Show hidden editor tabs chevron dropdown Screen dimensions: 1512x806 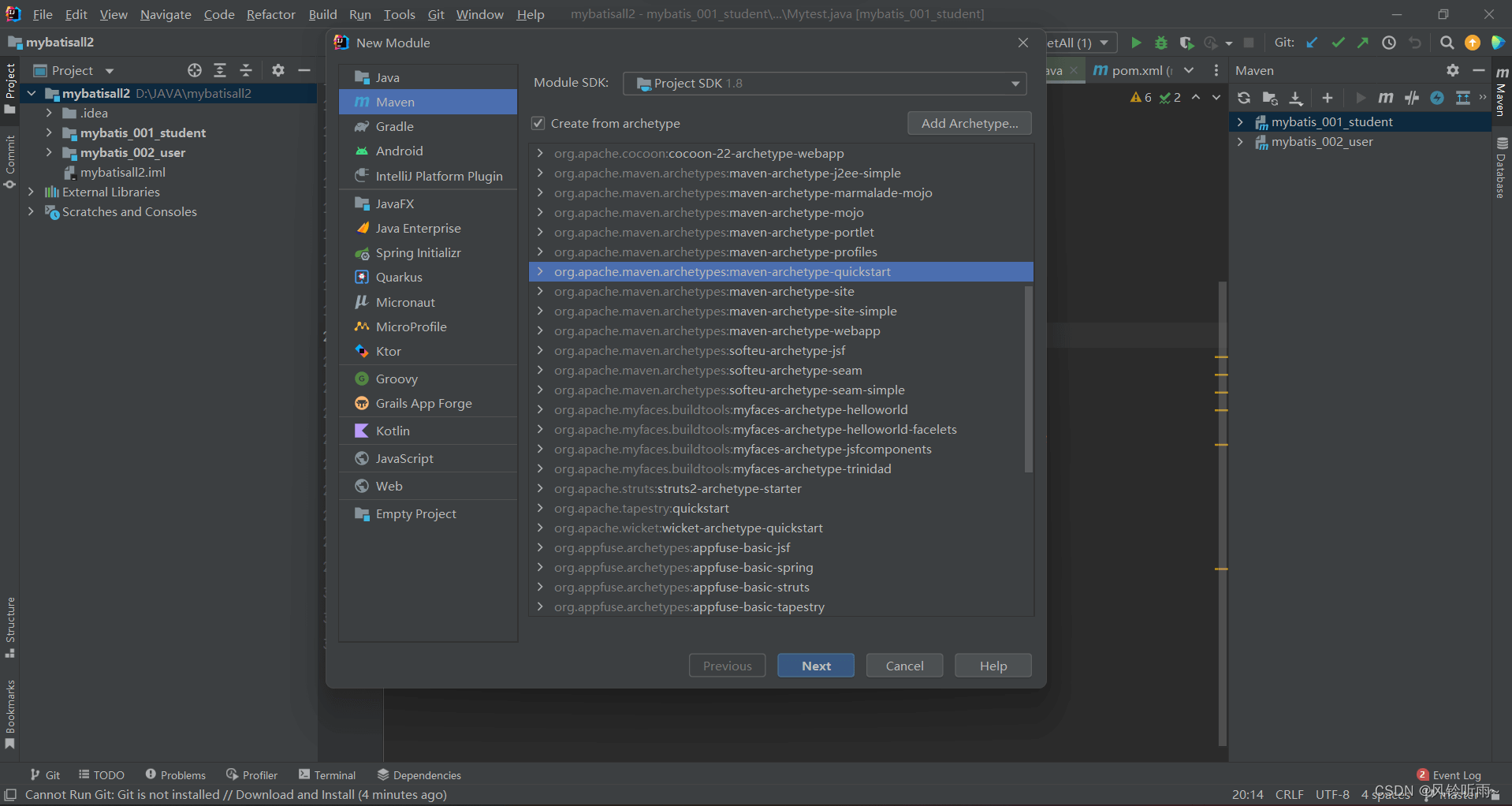[x=1189, y=70]
